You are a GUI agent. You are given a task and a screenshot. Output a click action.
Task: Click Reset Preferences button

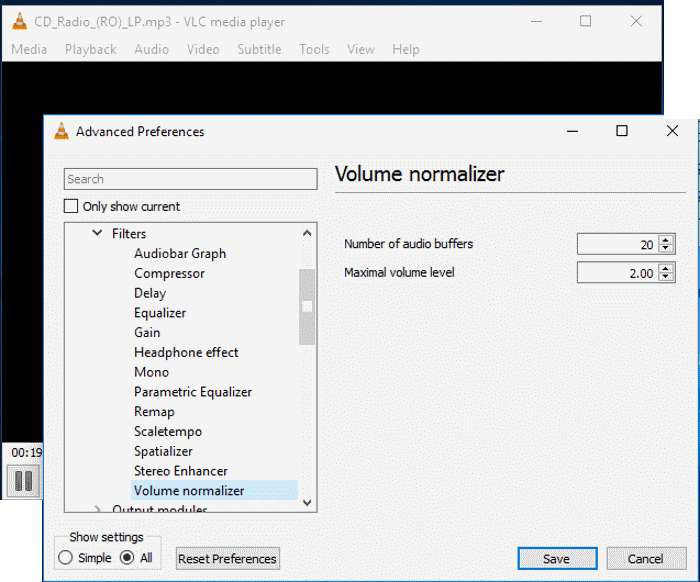(228, 558)
